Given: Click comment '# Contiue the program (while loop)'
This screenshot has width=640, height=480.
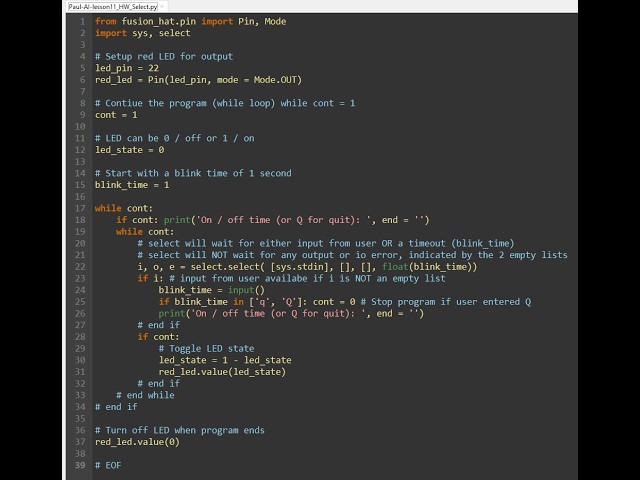Looking at the screenshot, I should click(185, 103).
